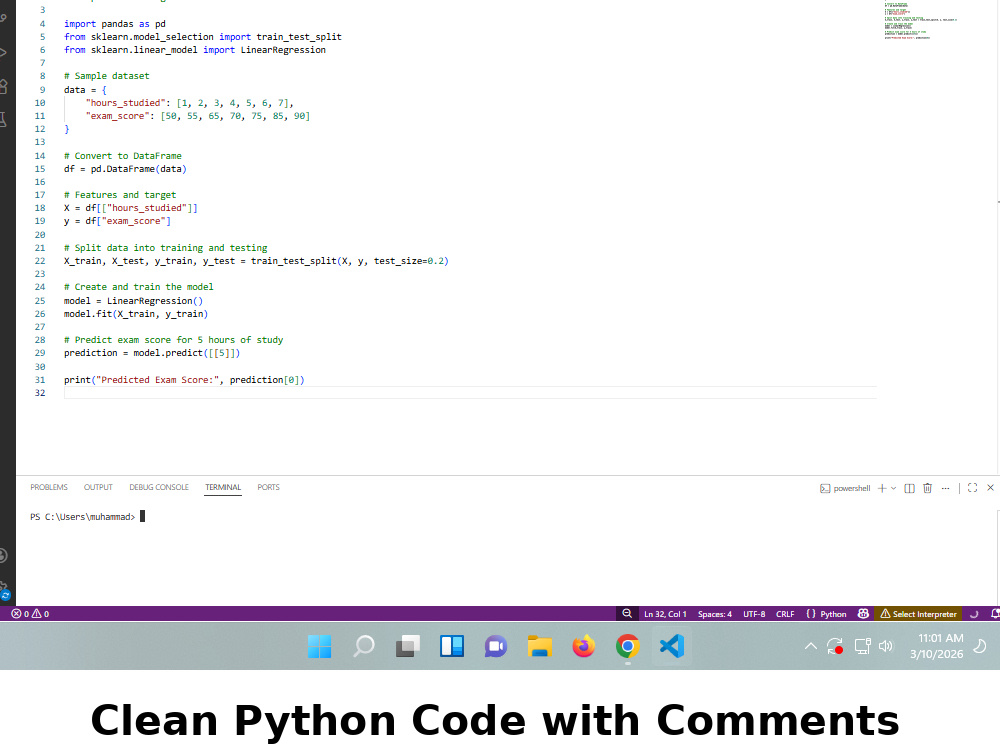The width and height of the screenshot is (1000, 750).
Task: Open the DEBUG CONSOLE tab
Action: tap(159, 487)
